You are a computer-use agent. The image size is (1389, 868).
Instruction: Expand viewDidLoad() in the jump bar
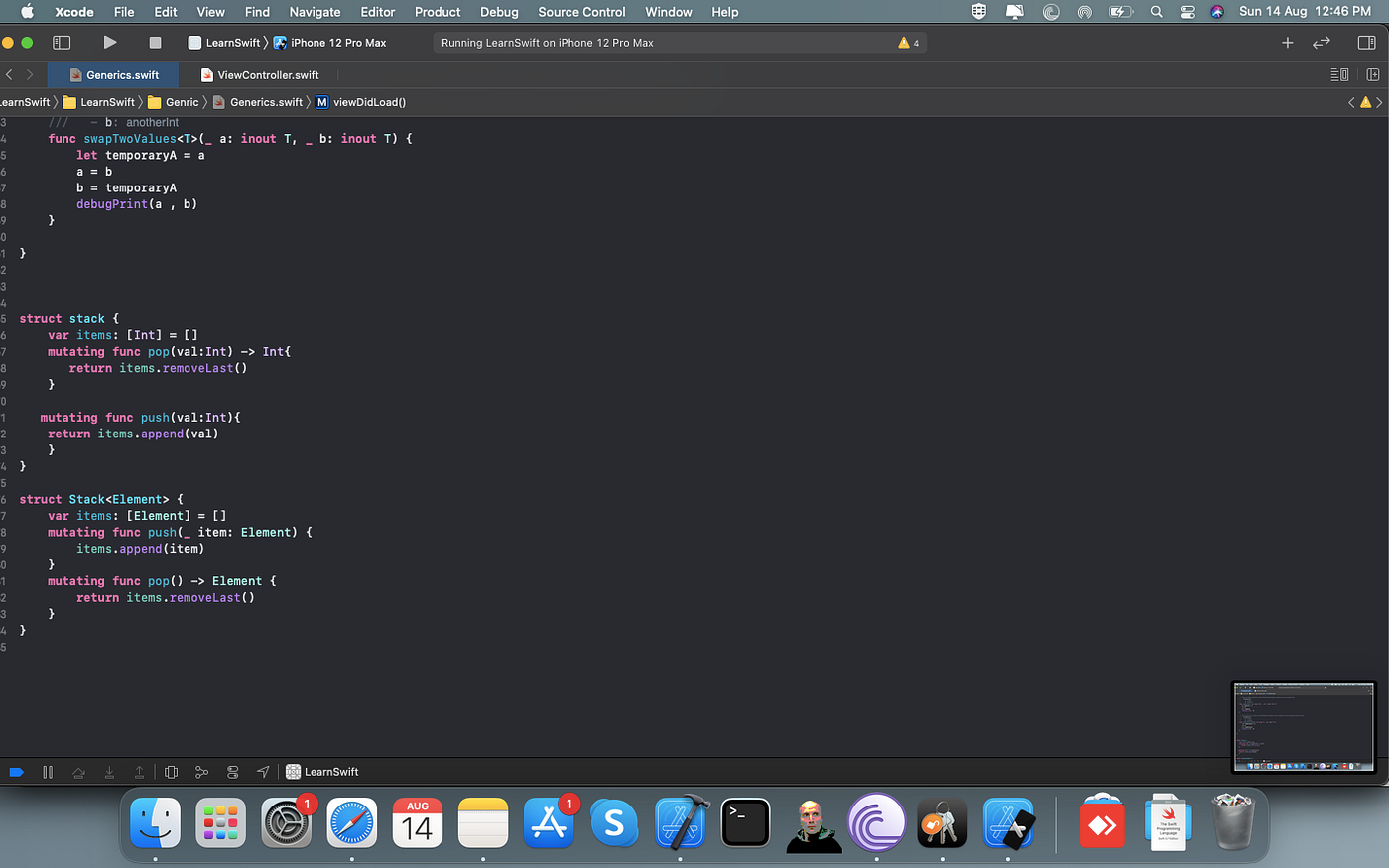tap(361, 102)
